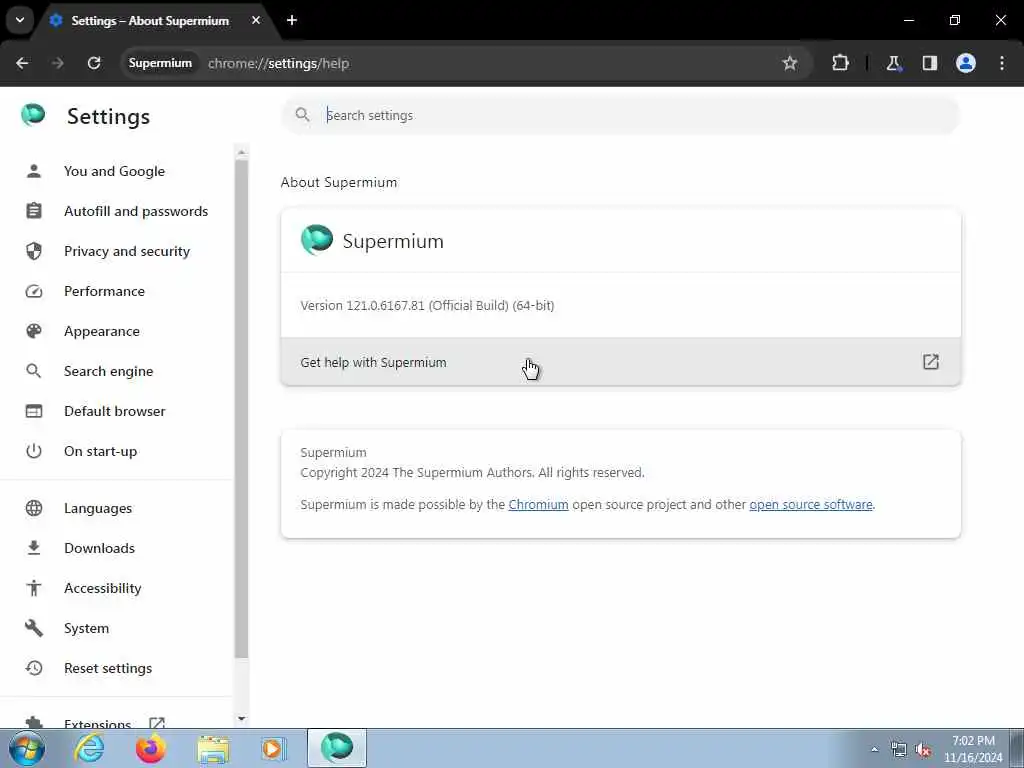The width and height of the screenshot is (1024, 768).
Task: Click the shield icon beside Privacy and security
Action: coord(34,251)
